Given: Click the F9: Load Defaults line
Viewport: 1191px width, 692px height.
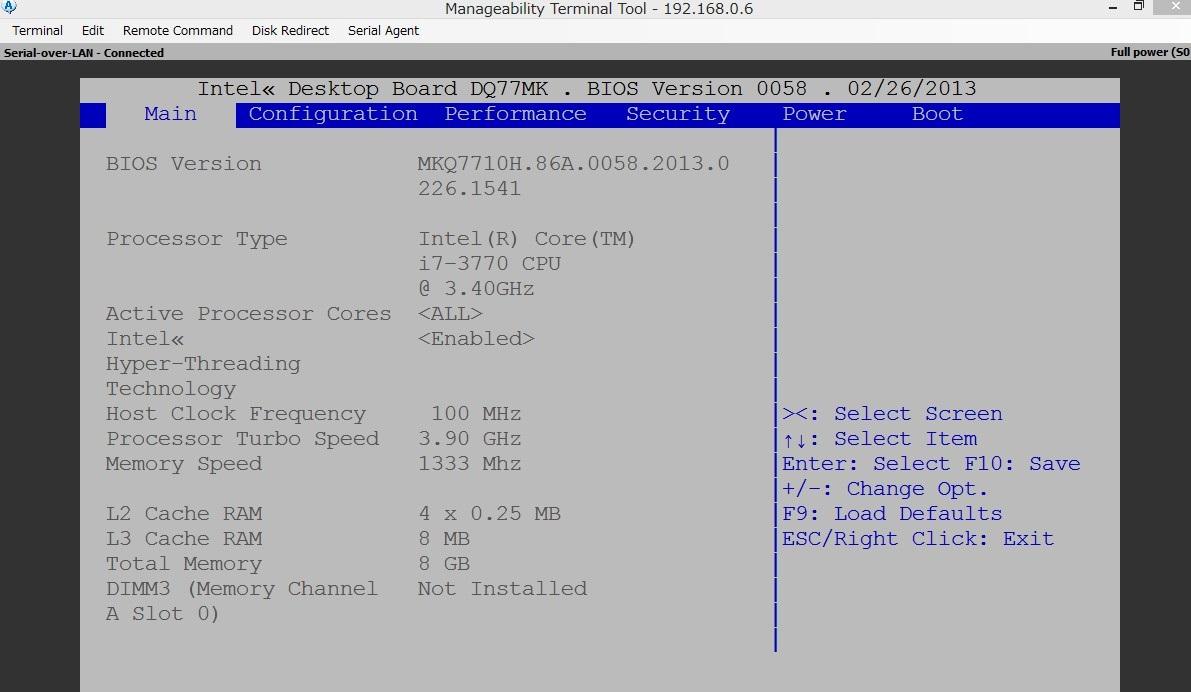Looking at the screenshot, I should [892, 514].
